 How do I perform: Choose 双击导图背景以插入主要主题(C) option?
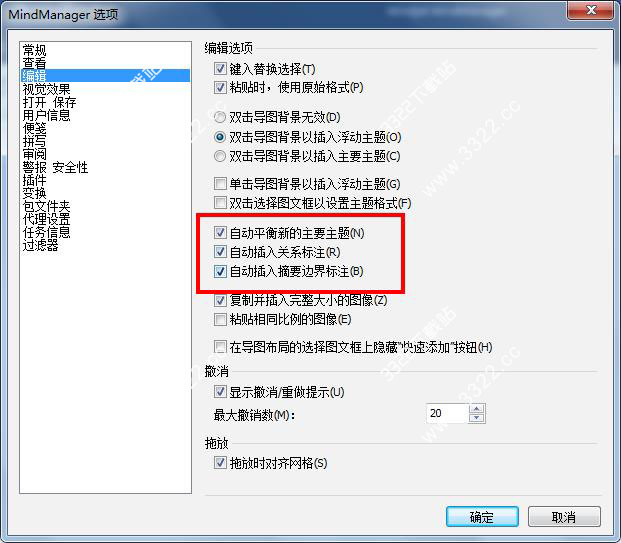click(220, 156)
